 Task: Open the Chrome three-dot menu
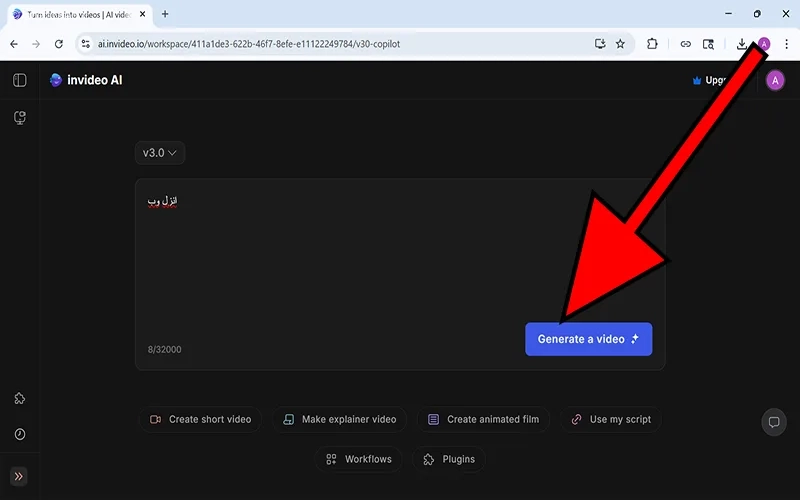click(786, 44)
